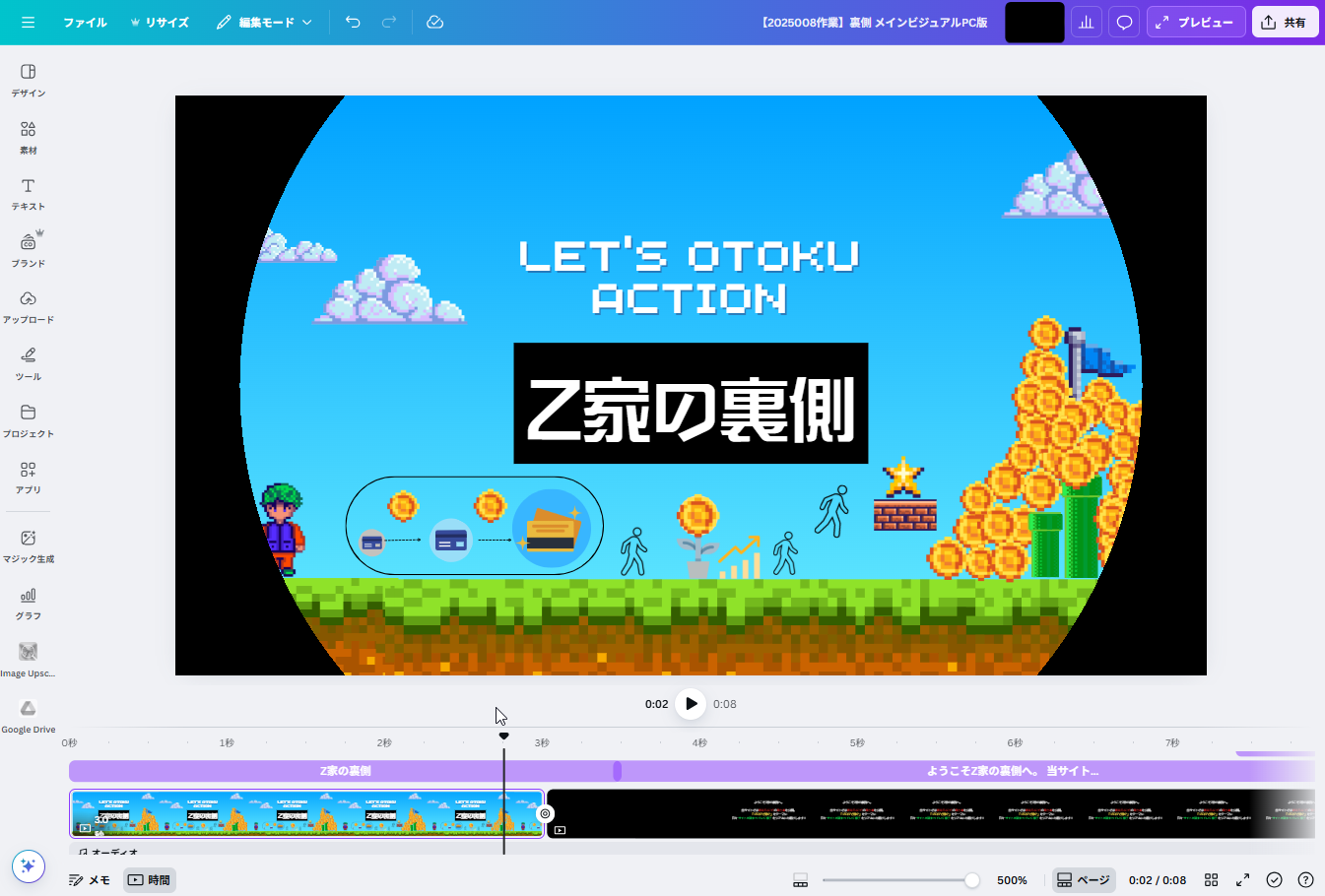Click the 5秒 mark on the ruler
This screenshot has height=896, width=1325.
pyautogui.click(x=857, y=742)
